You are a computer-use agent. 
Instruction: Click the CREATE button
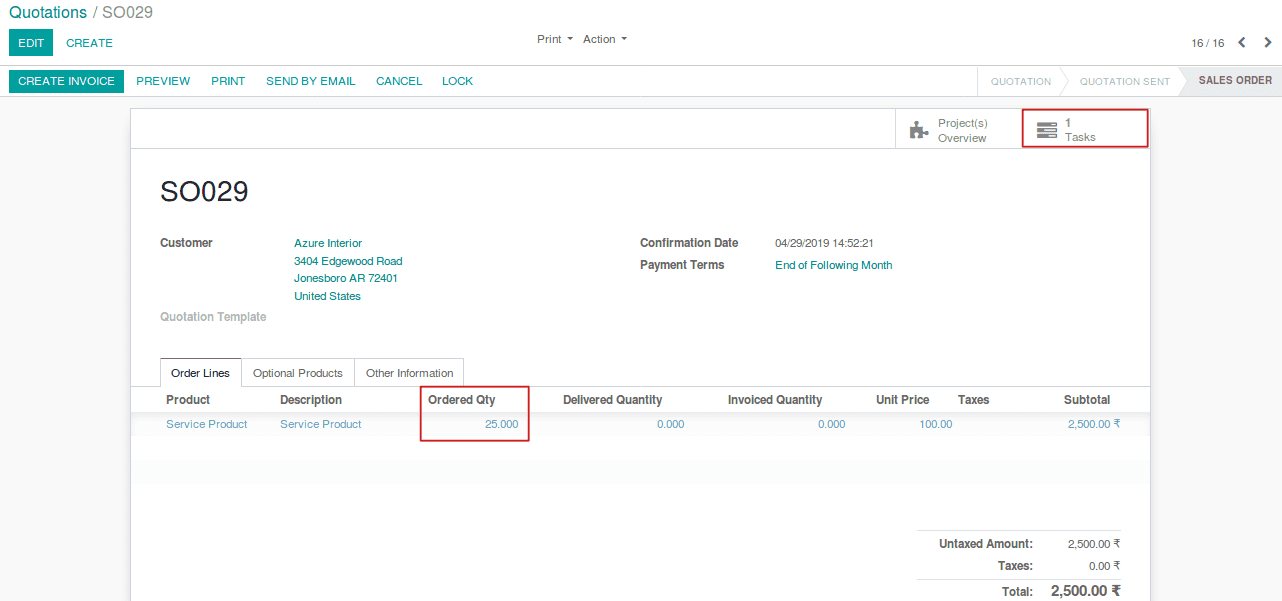tap(89, 43)
